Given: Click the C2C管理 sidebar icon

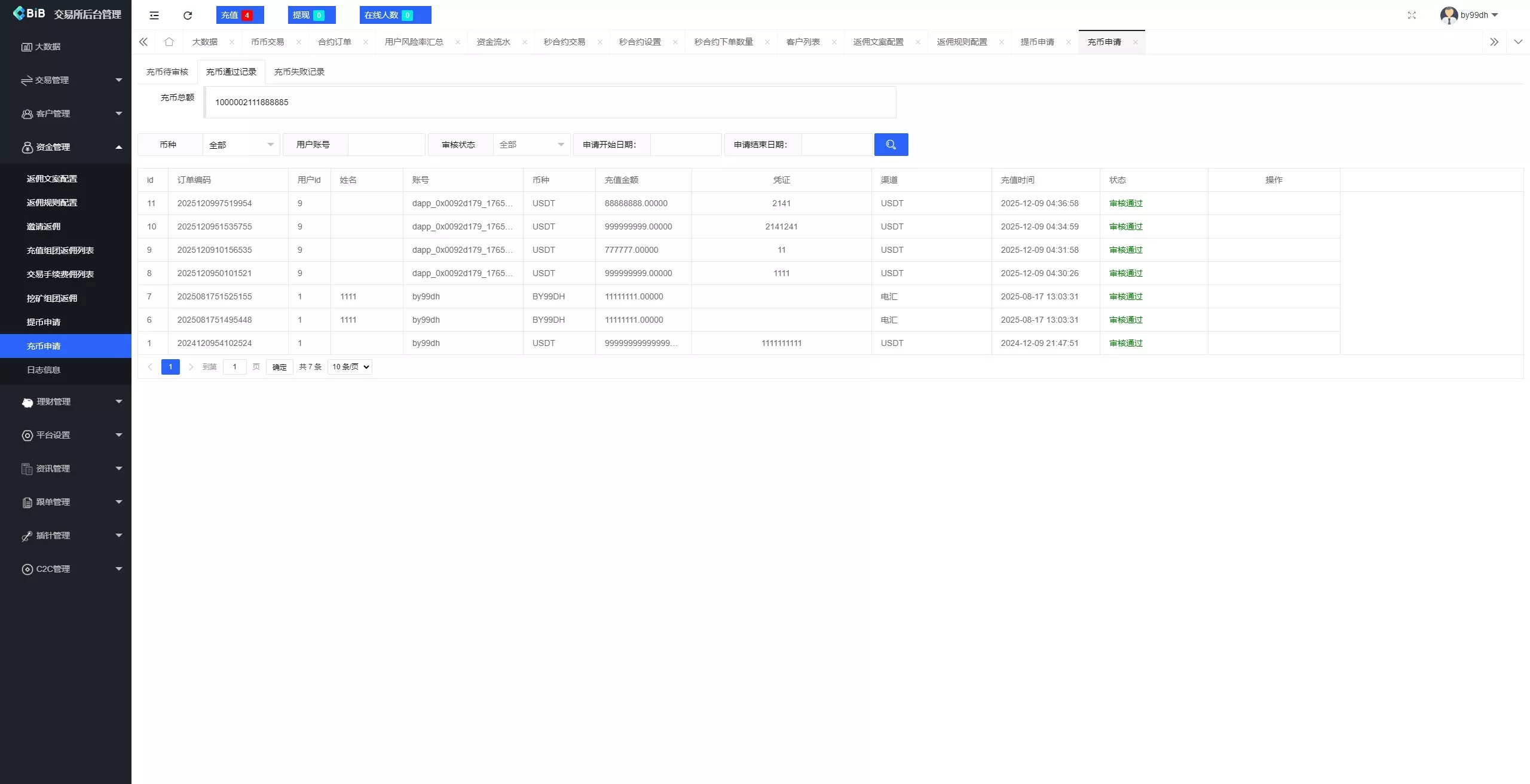Looking at the screenshot, I should [x=53, y=569].
